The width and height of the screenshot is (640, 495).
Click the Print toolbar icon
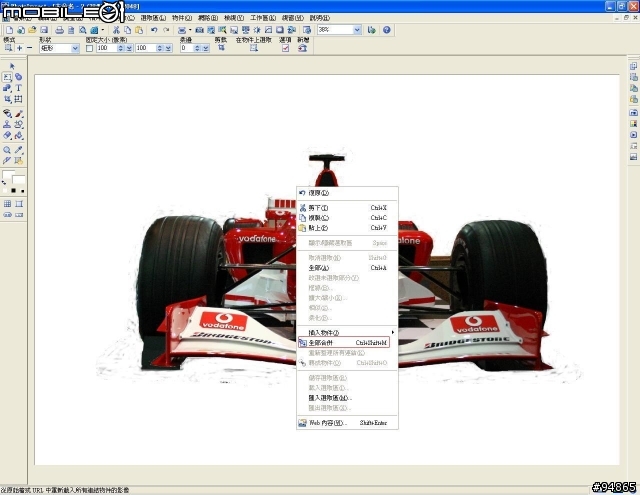(x=60, y=30)
